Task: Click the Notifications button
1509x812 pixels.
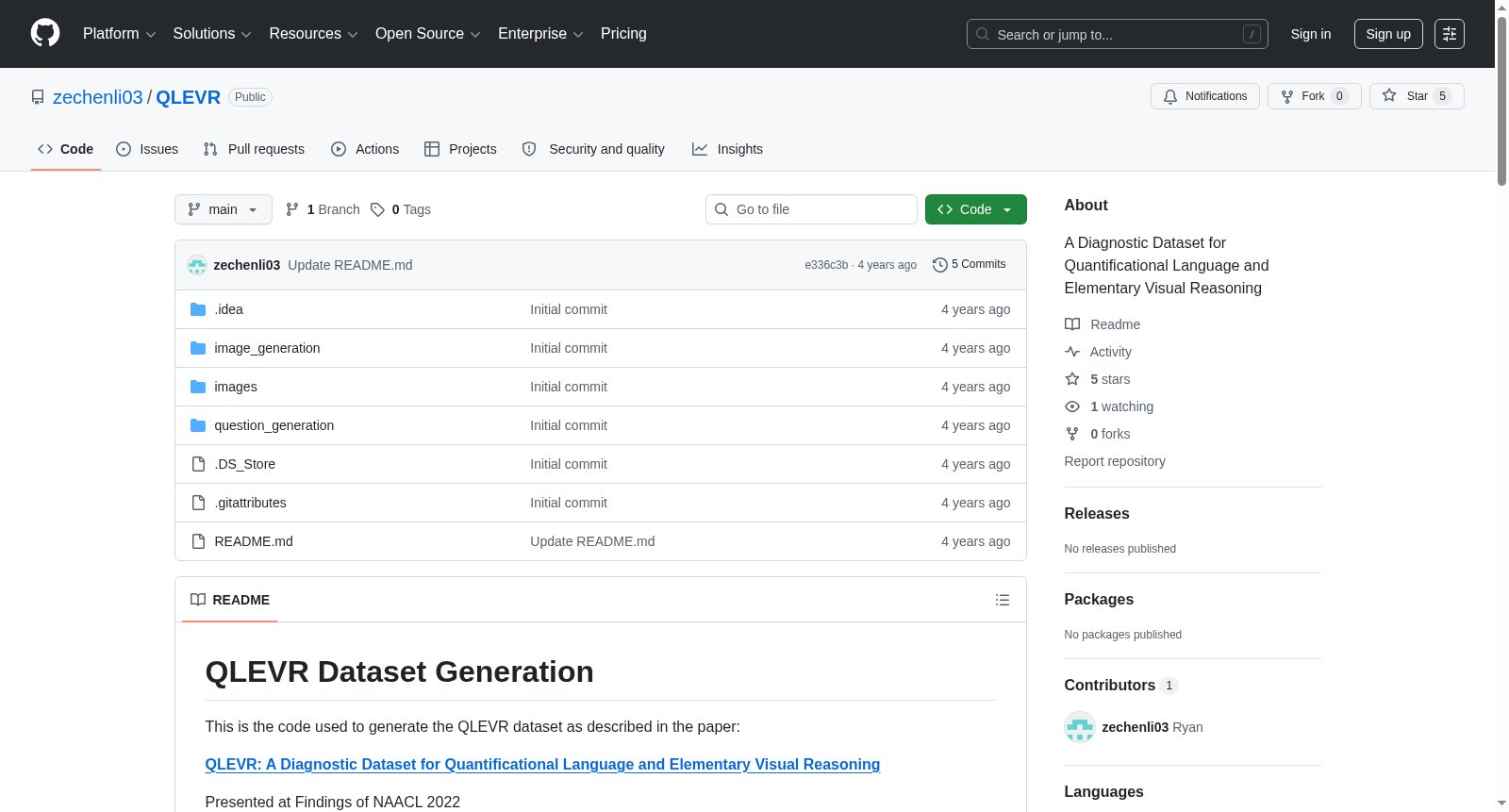Action: point(1205,96)
